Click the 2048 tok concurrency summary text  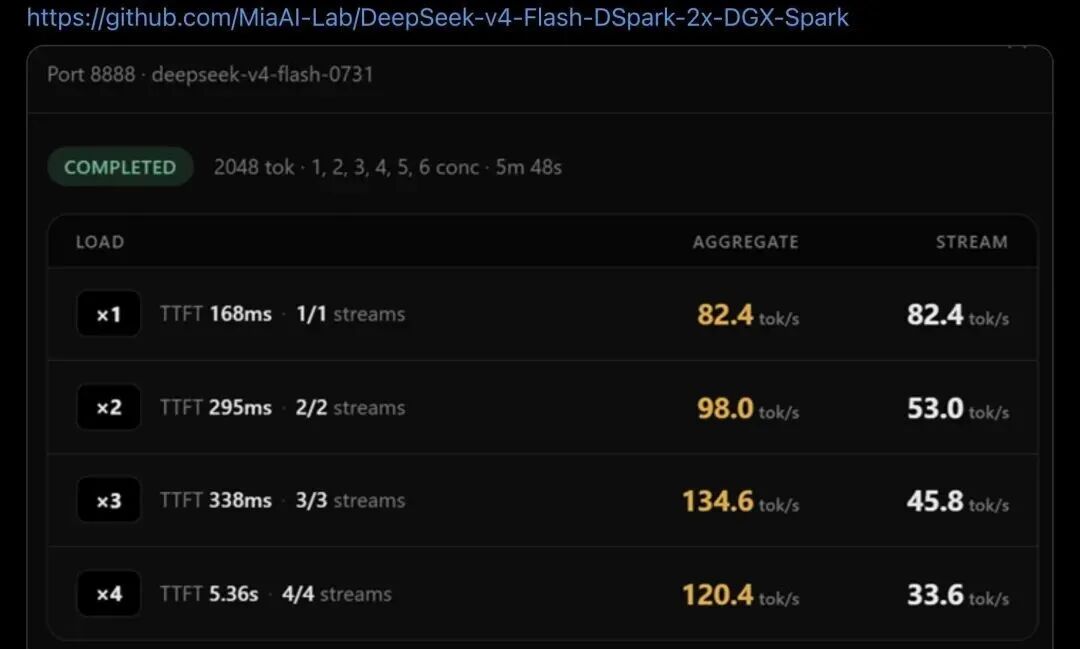[388, 167]
